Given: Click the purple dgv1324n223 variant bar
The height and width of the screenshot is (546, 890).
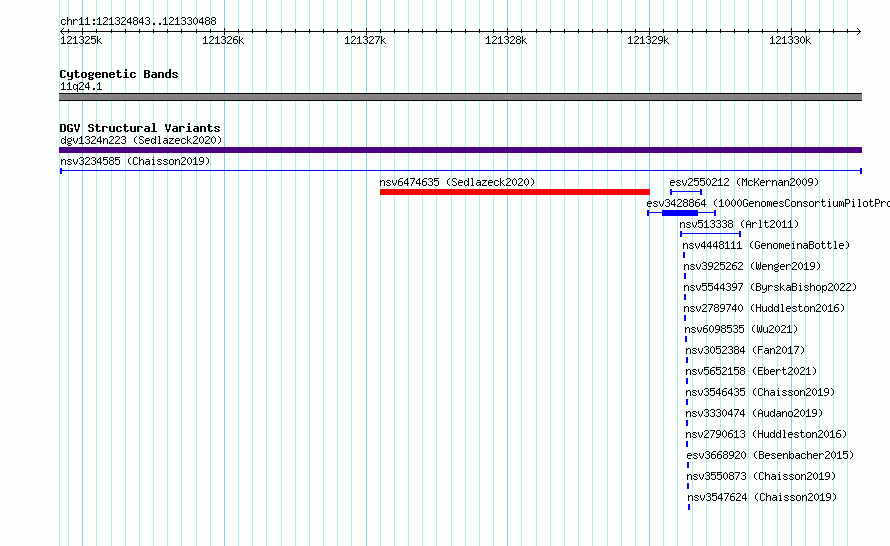Looking at the screenshot, I should (460, 150).
